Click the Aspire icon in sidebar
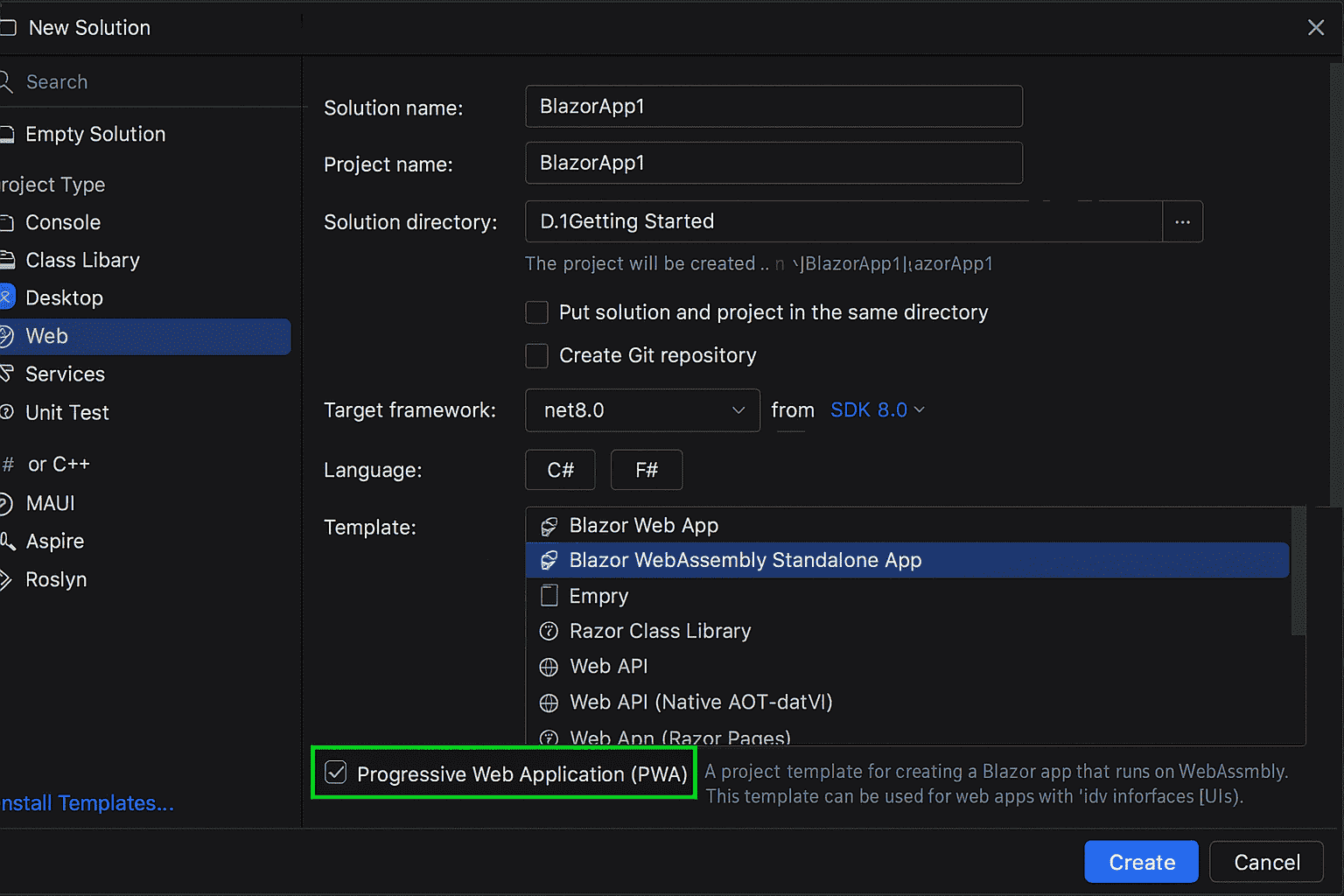1344x896 pixels. 7,542
